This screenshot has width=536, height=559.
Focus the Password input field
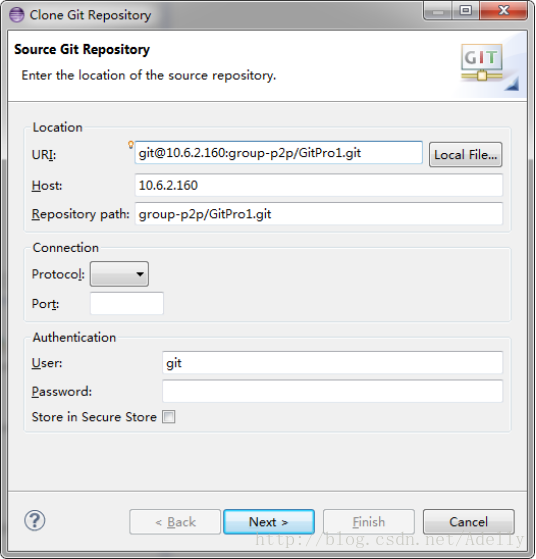(332, 391)
